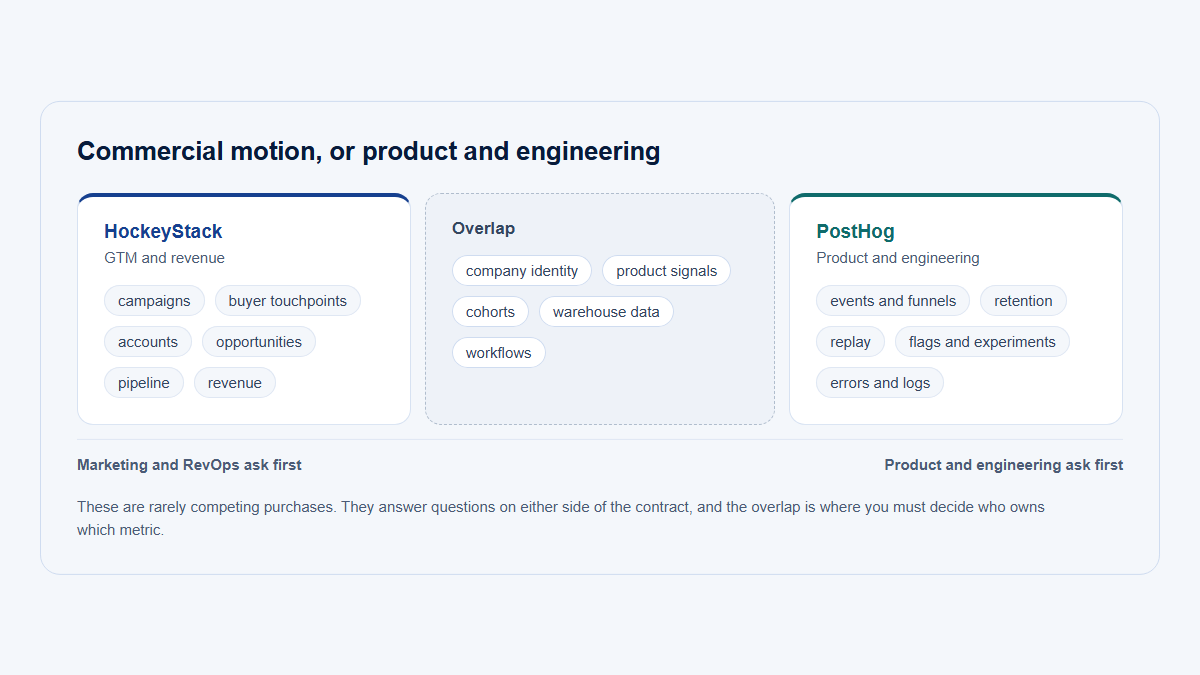Click the Overlap section heading
Viewport: 1200px width, 675px height.
[483, 228]
